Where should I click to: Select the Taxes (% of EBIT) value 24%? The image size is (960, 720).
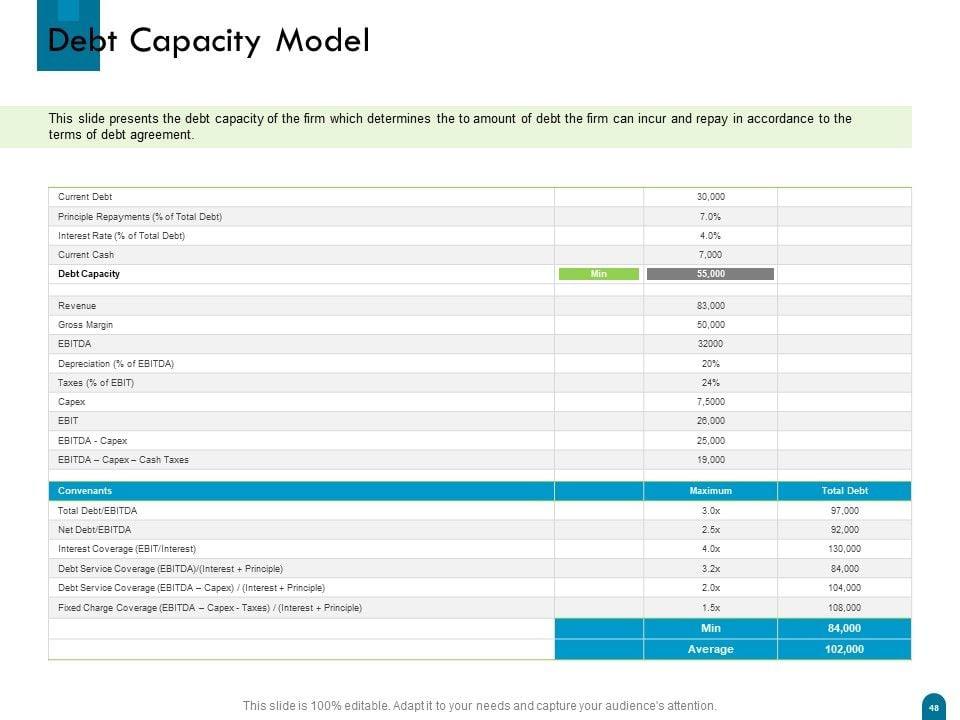tap(710, 383)
